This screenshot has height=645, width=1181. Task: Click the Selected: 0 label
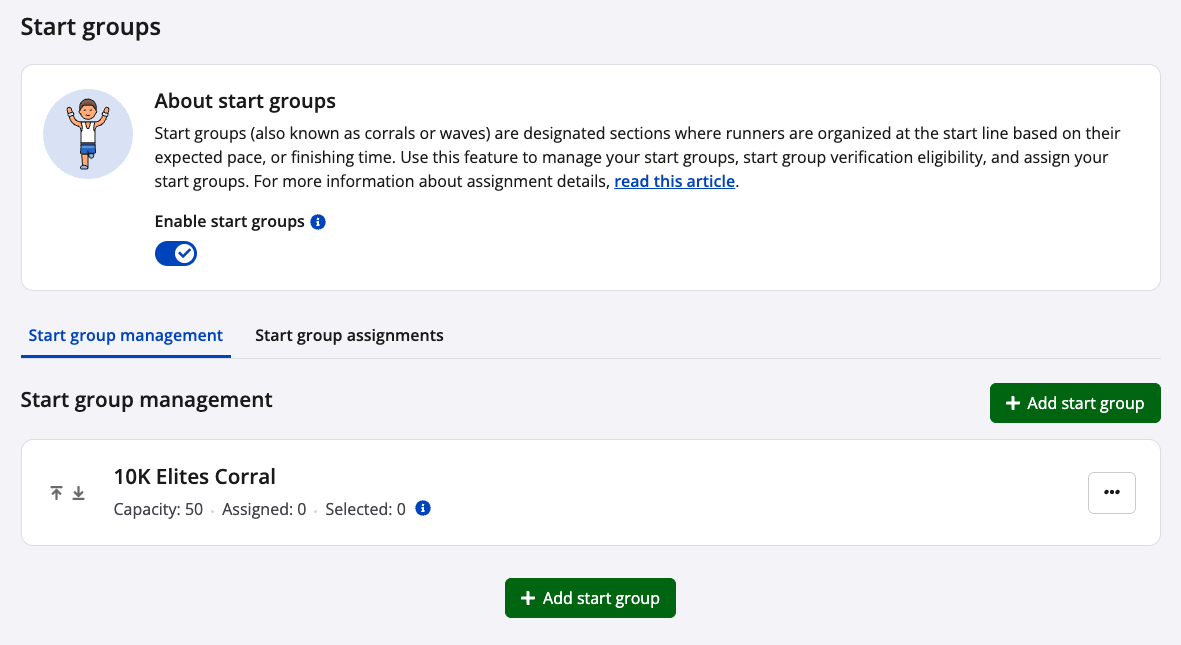click(x=365, y=509)
